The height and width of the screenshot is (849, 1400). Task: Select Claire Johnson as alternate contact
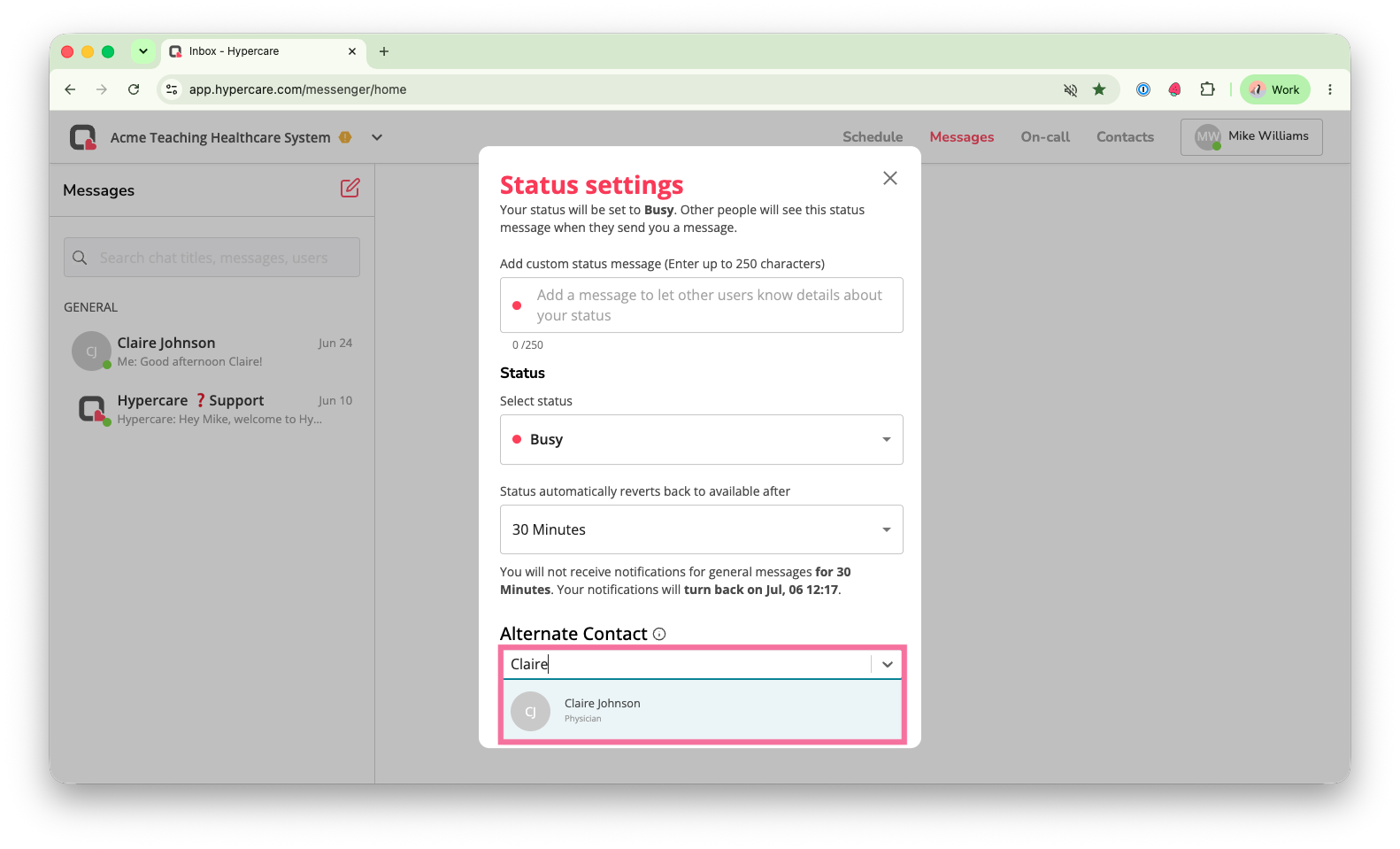703,710
